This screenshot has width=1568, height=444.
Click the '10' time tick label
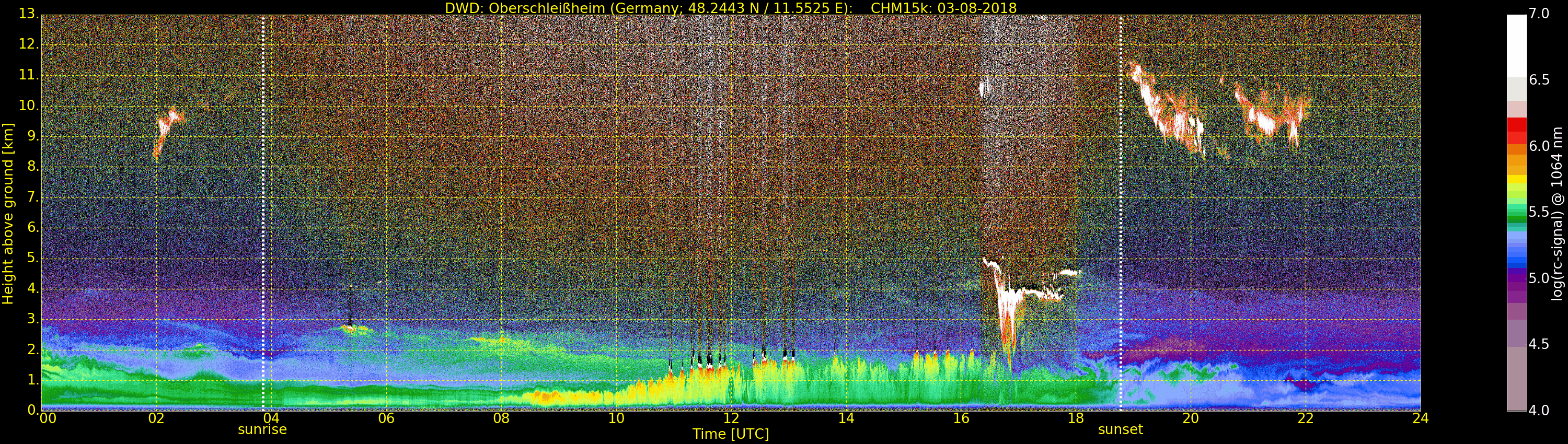[616, 418]
